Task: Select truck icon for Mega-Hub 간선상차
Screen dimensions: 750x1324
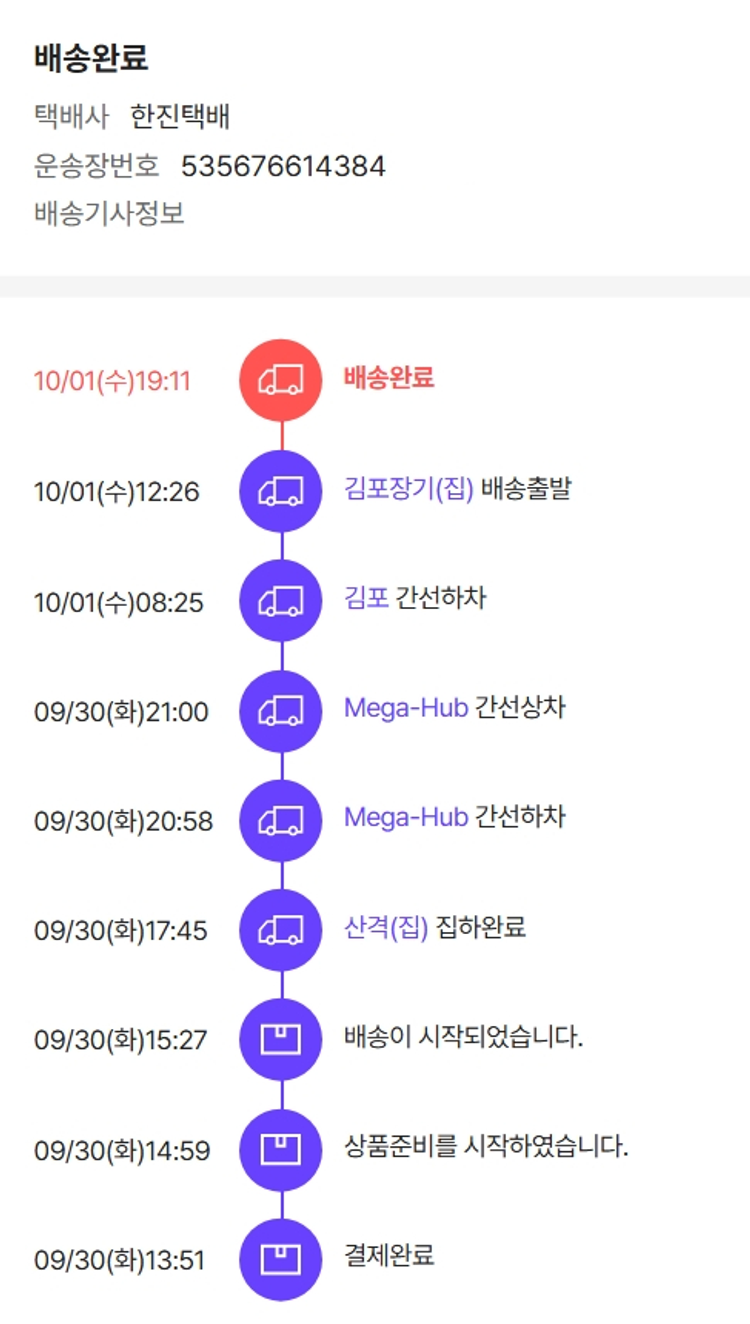Action: 281,711
